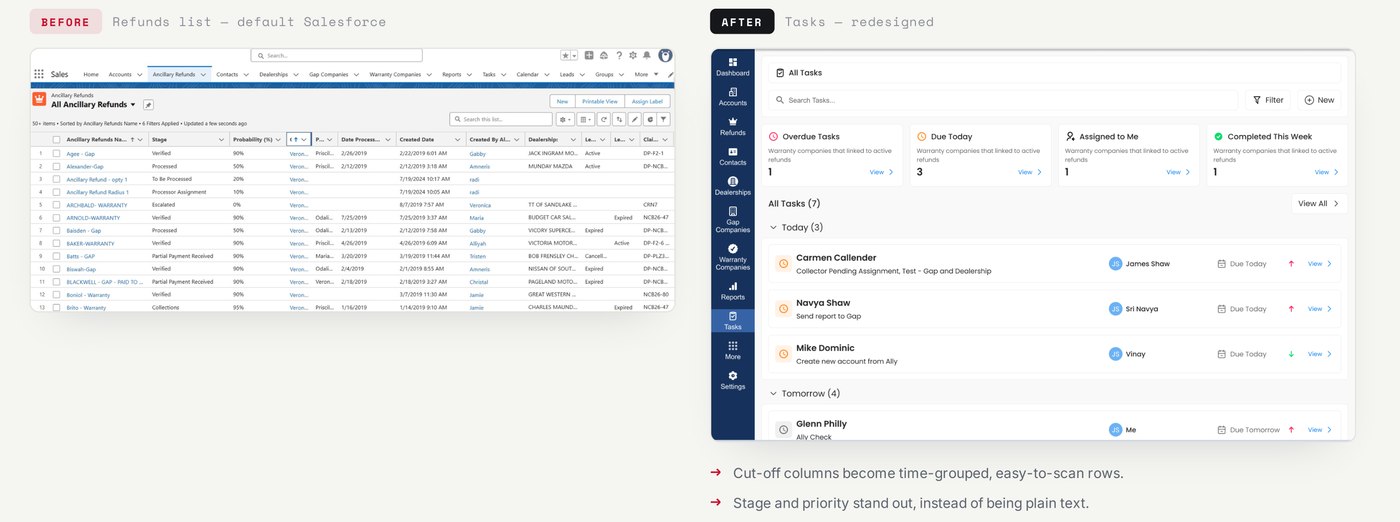Open Dealerships in the dark sidebar

[x=732, y=186]
